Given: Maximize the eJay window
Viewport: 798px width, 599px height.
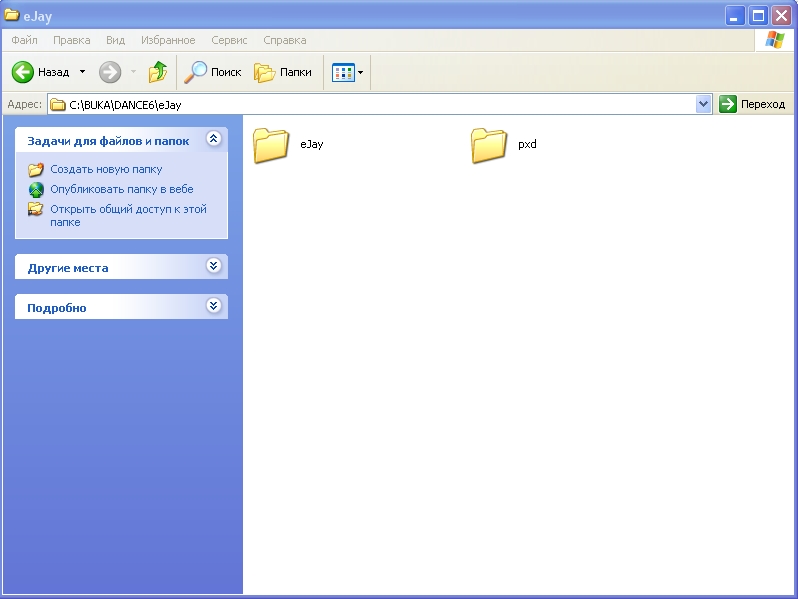Looking at the screenshot, I should click(758, 16).
